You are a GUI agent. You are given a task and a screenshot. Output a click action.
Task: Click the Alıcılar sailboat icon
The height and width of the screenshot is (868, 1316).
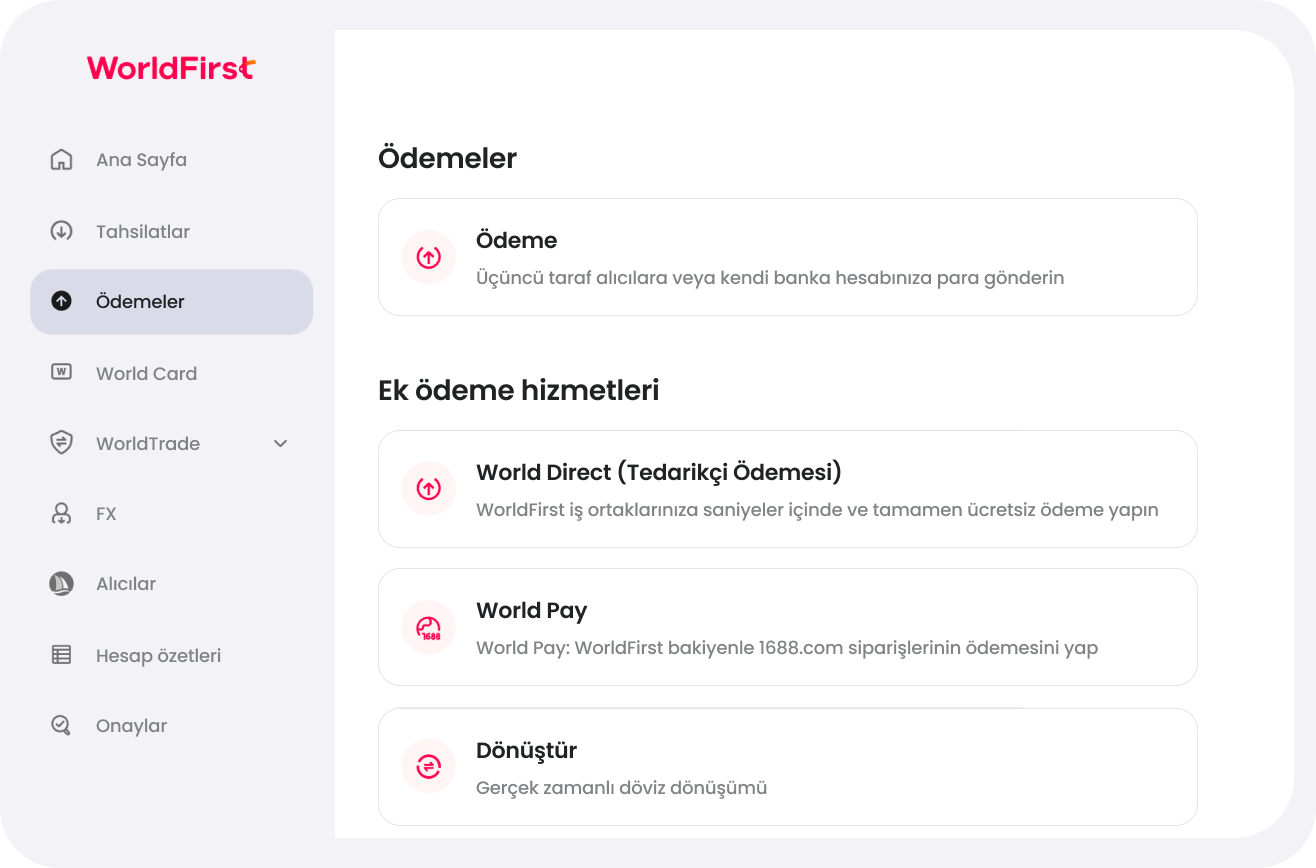click(61, 584)
